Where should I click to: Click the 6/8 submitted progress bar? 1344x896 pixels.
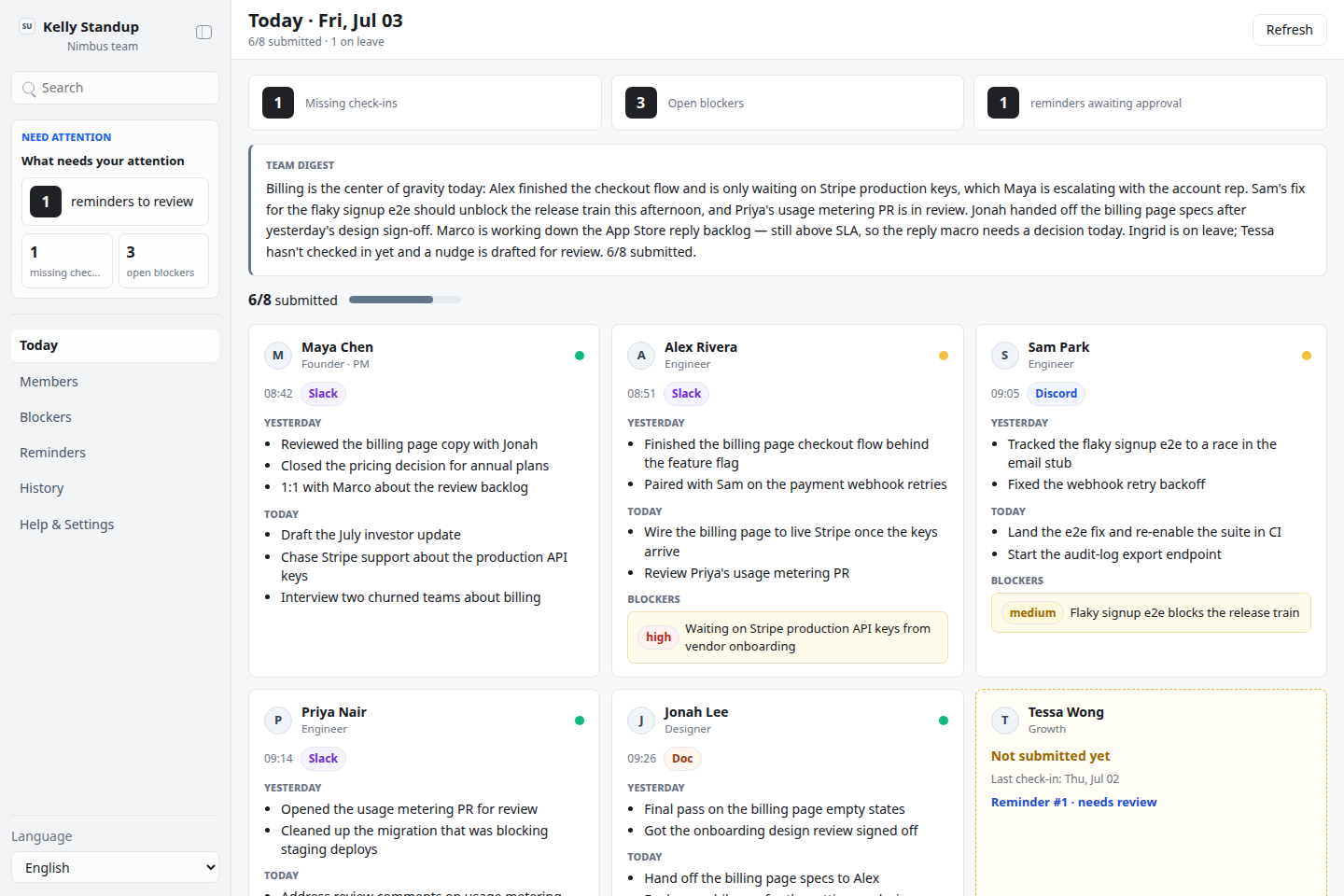tap(405, 300)
